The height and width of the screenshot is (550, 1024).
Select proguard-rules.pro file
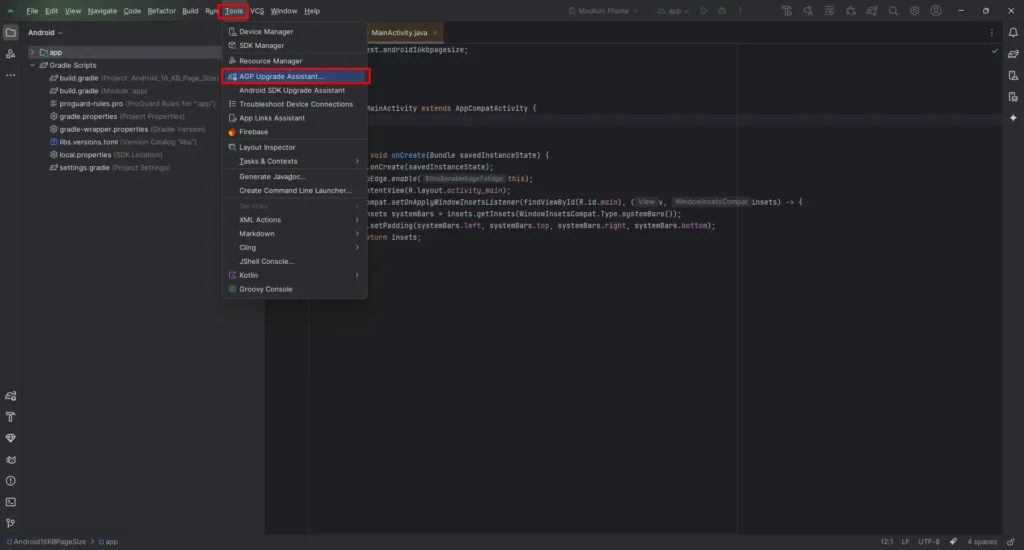(x=133, y=104)
